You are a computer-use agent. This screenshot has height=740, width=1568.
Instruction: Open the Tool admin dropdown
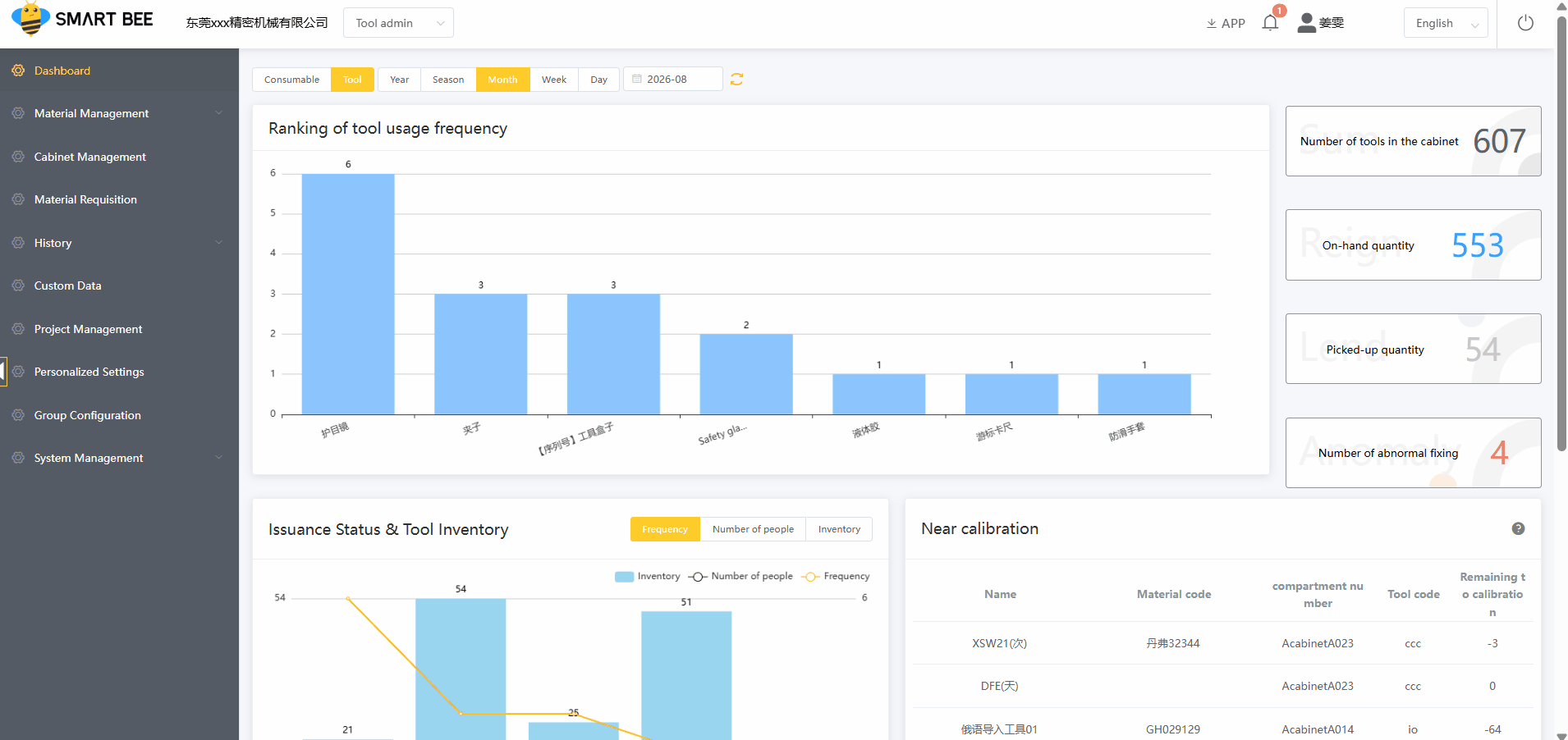398,23
